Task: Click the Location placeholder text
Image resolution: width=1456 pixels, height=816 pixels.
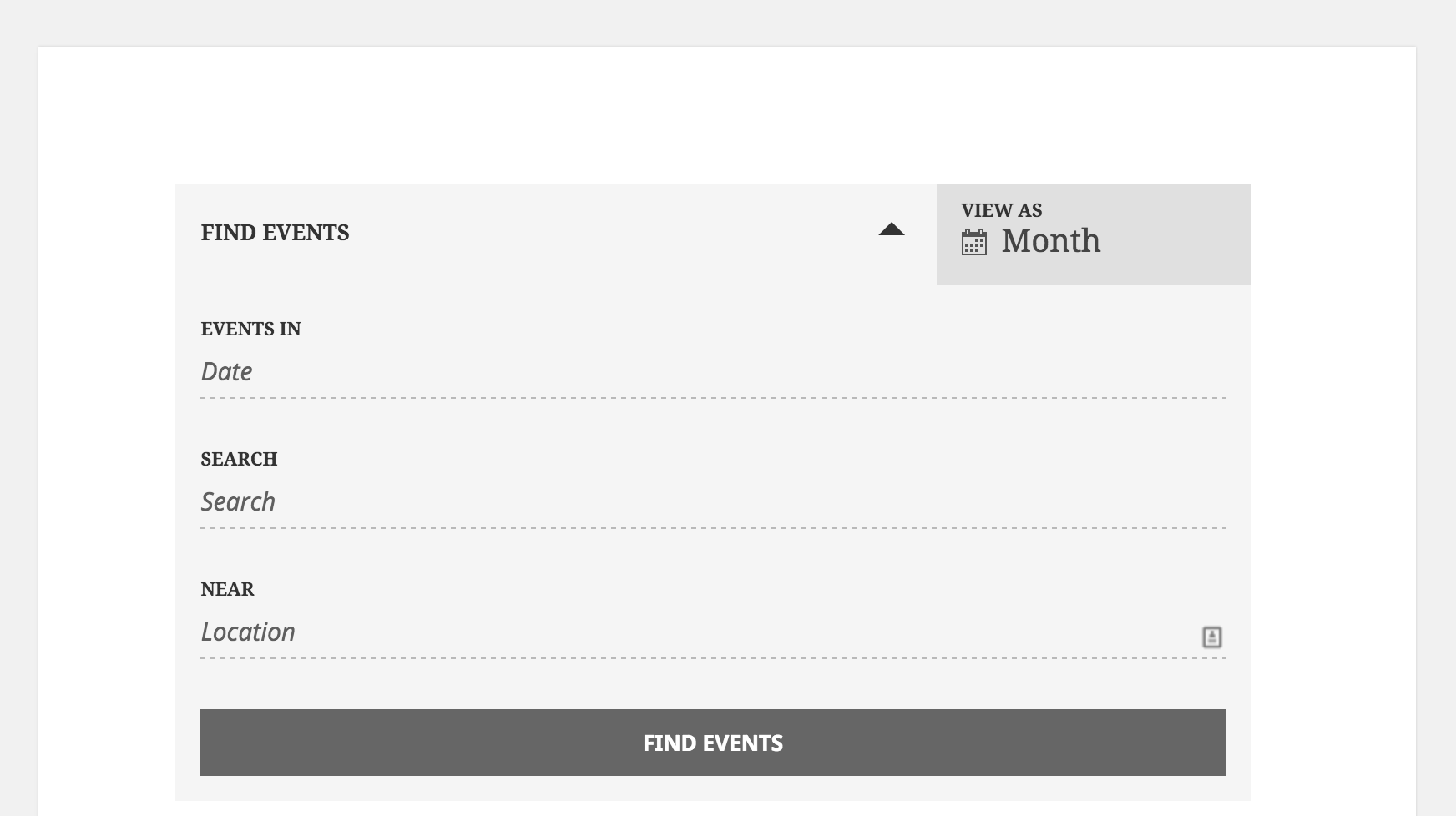Action: pos(248,632)
